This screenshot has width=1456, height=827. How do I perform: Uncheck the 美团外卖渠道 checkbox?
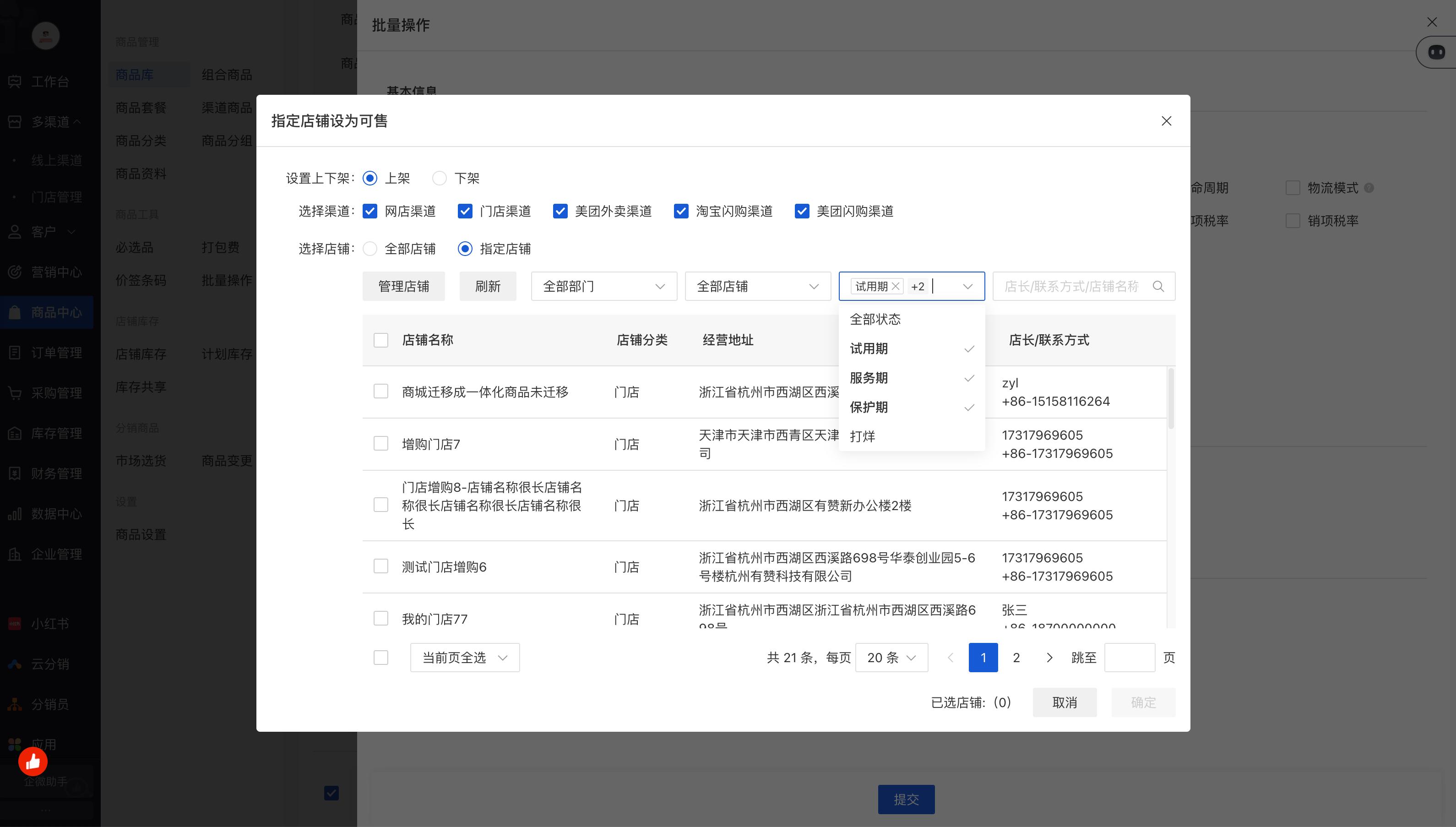(560, 211)
